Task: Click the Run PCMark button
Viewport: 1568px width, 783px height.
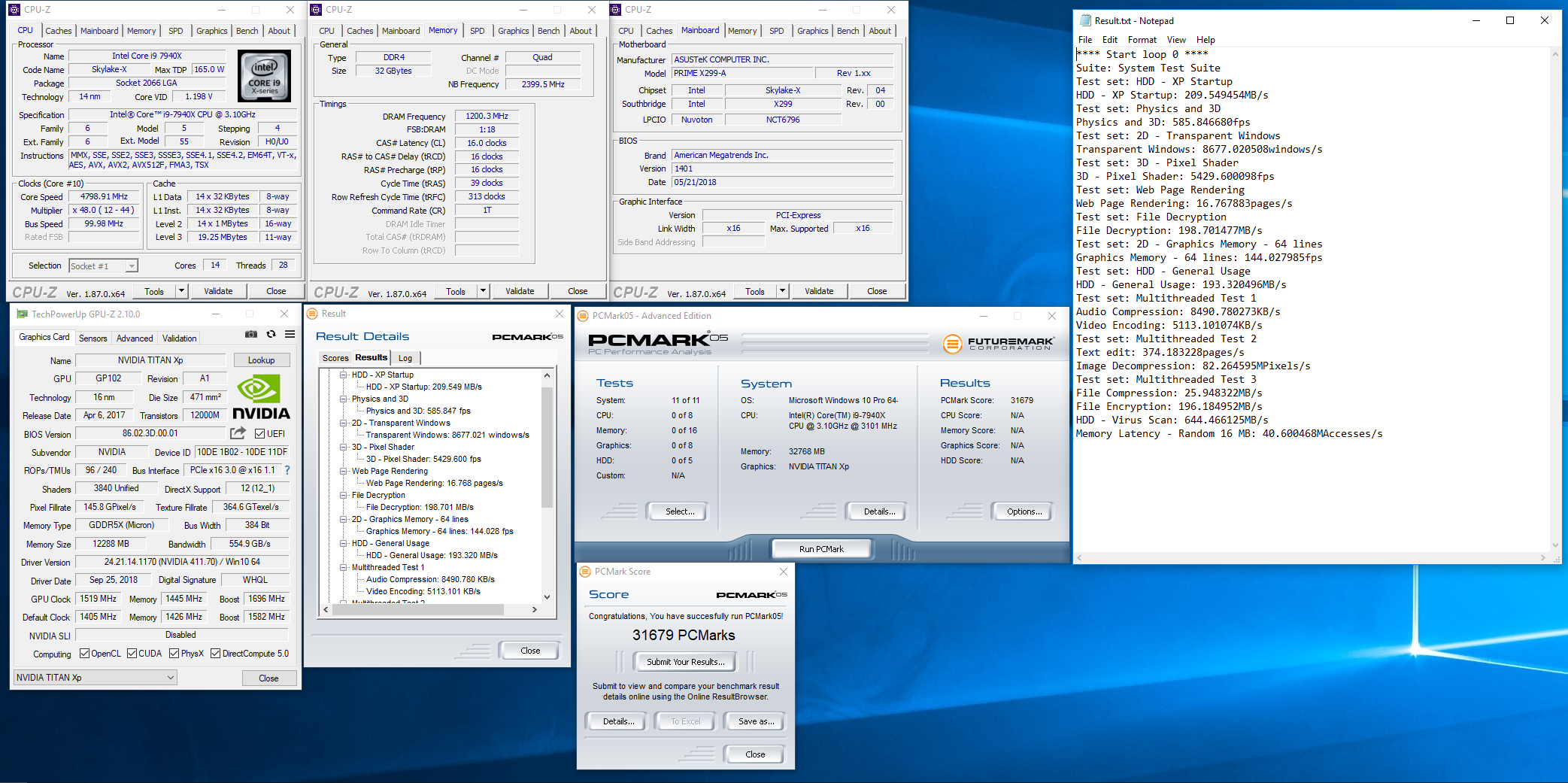Action: (x=821, y=549)
